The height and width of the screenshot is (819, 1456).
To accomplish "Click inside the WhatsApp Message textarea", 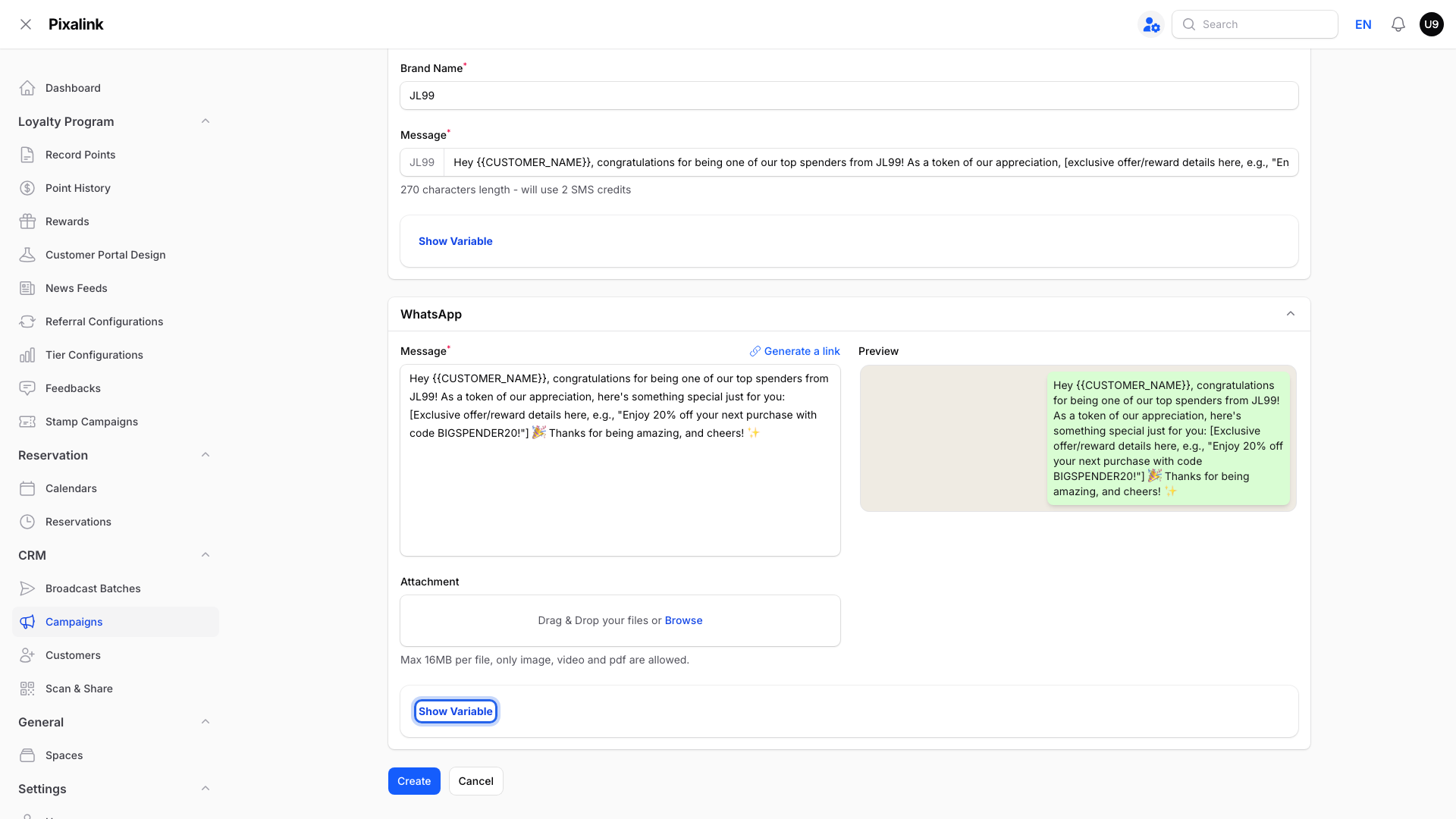I will (620, 460).
